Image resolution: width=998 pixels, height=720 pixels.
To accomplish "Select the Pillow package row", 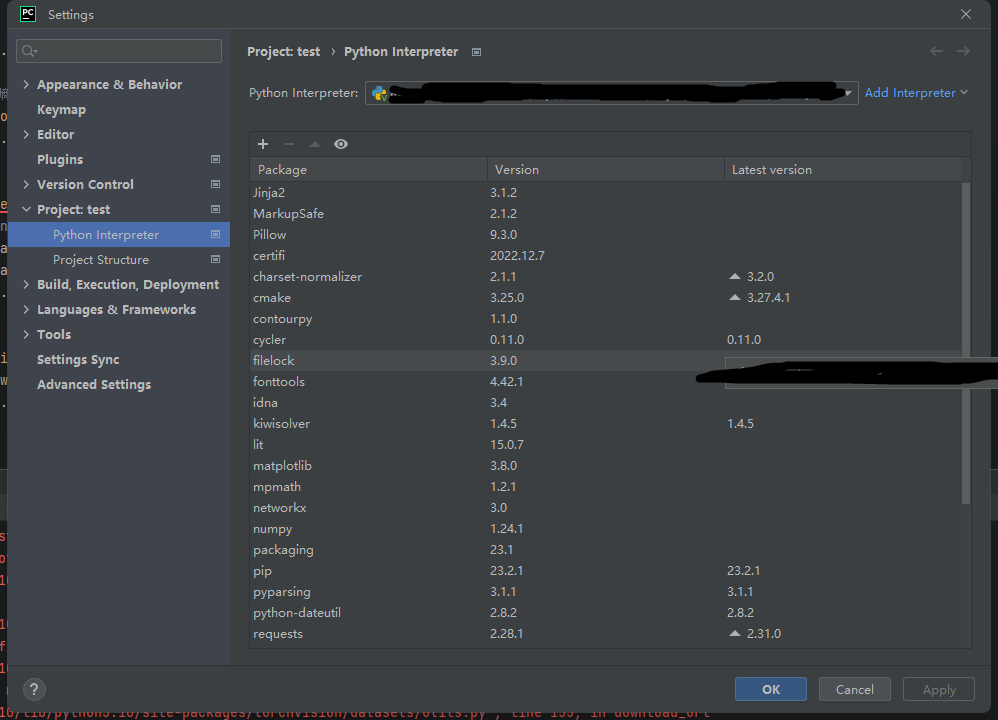I will (x=605, y=234).
